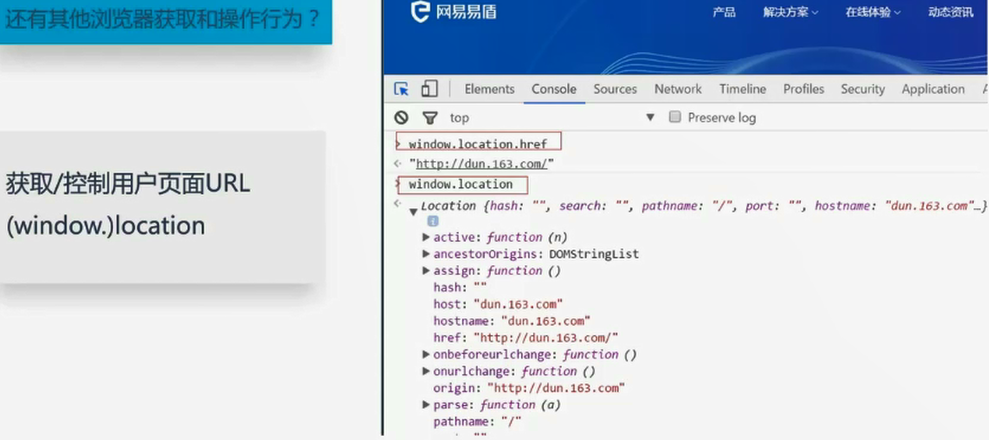Click the hostname property row

coord(512,321)
